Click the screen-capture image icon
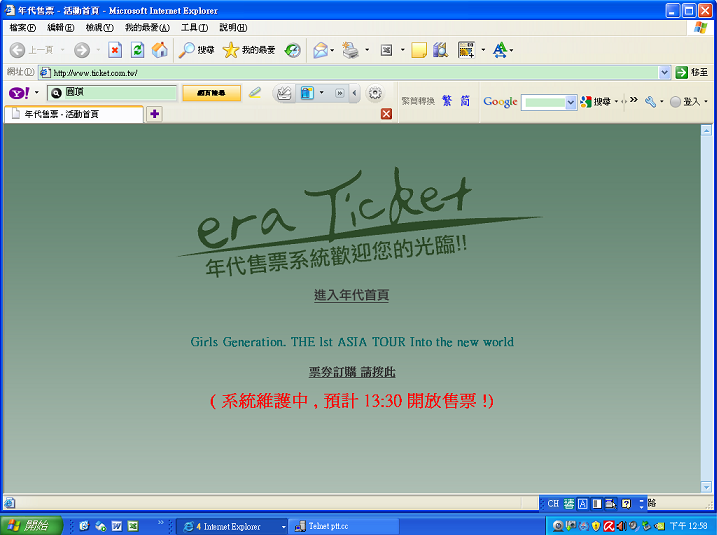 [x=466, y=50]
